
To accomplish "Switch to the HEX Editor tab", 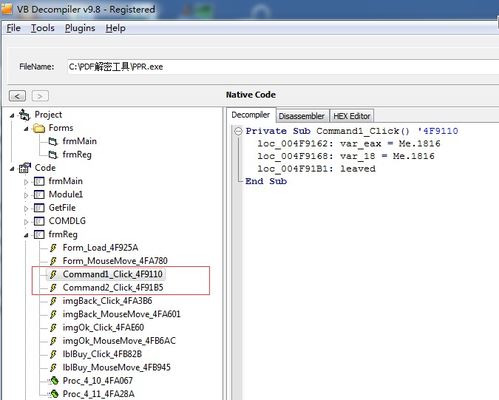I will (x=352, y=116).
